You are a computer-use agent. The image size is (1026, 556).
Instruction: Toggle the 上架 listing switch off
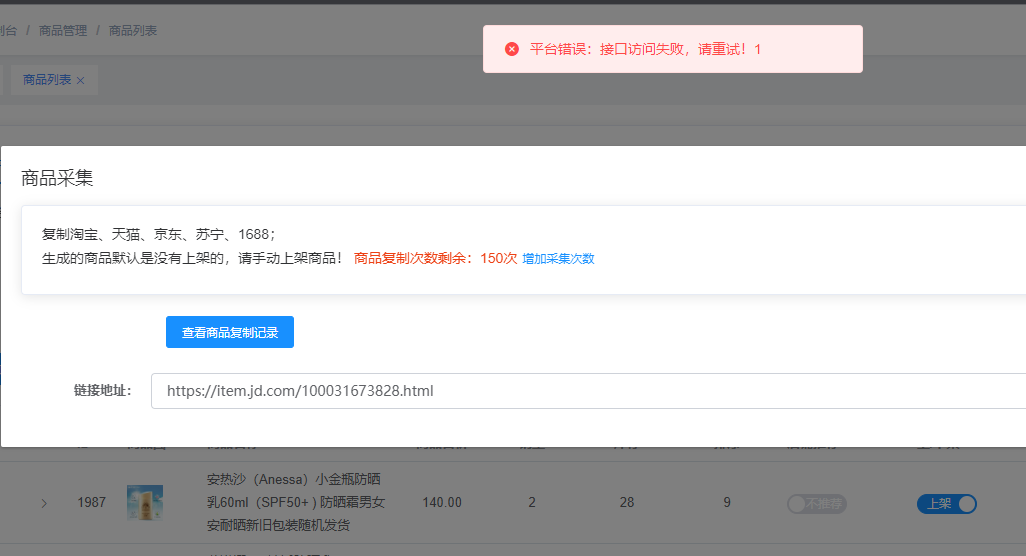pyautogui.click(x=946, y=504)
